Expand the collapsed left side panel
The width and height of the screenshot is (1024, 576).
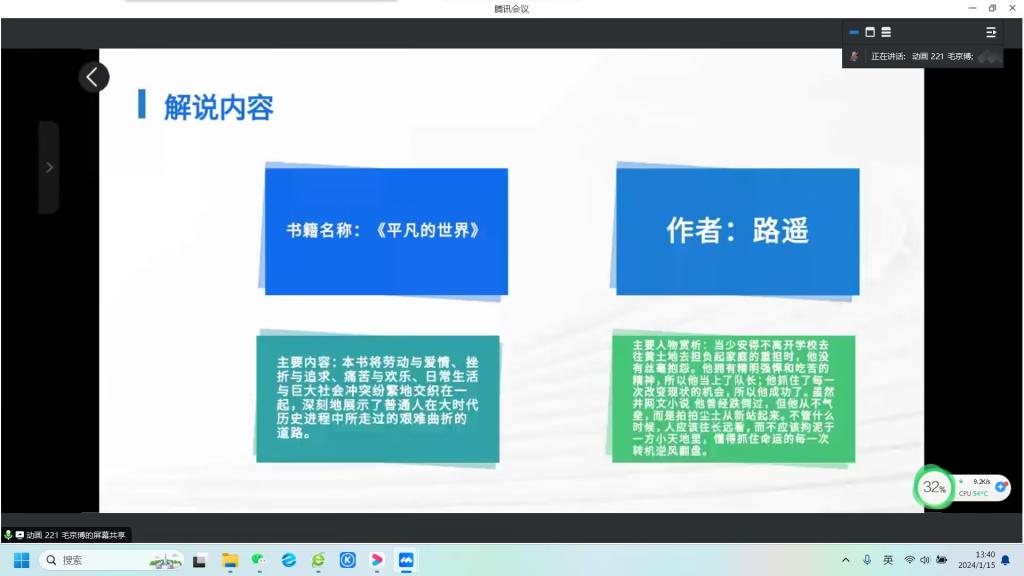click(x=49, y=167)
